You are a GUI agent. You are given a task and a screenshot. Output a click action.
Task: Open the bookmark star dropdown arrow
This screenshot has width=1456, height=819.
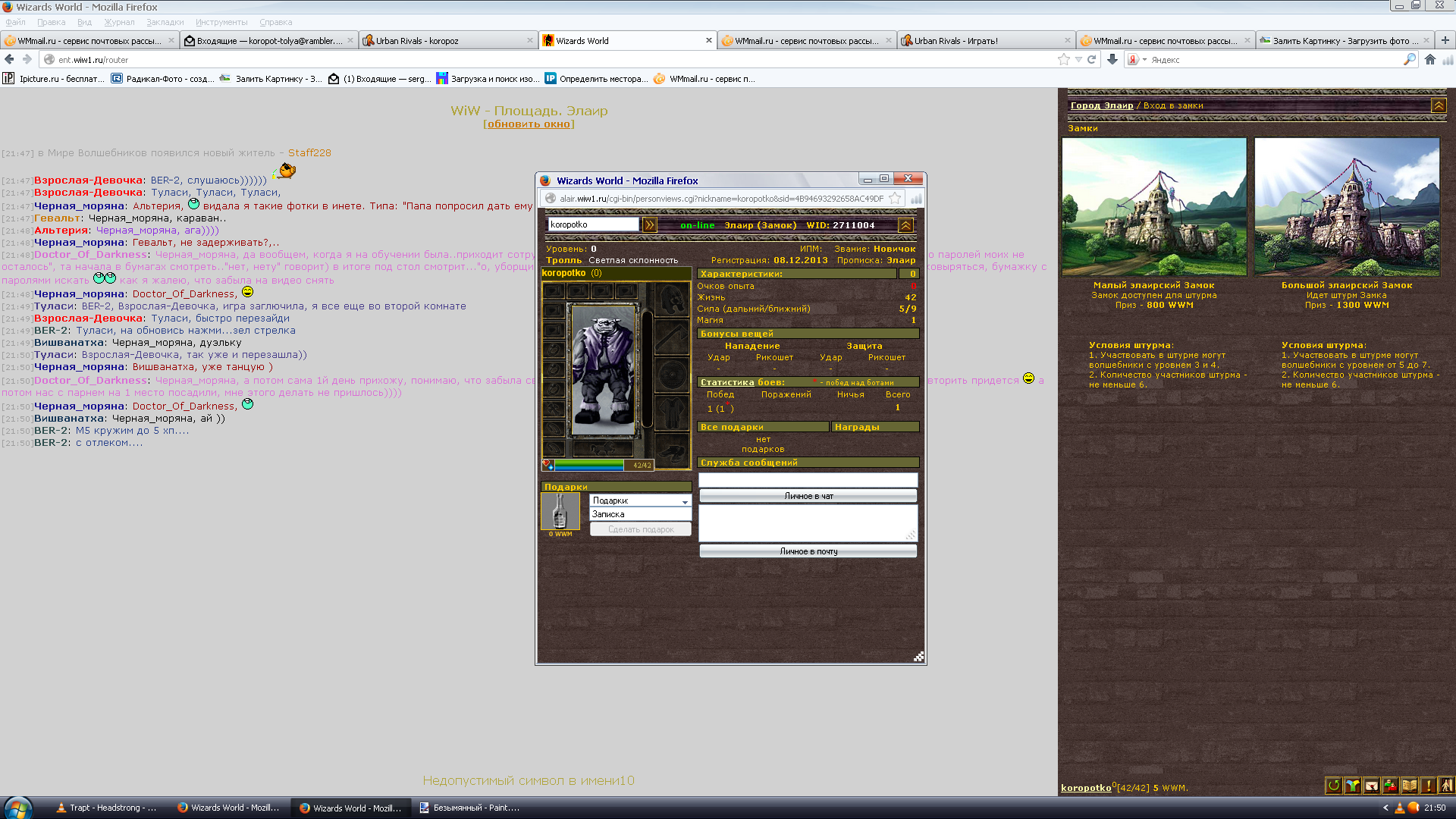pyautogui.click(x=1078, y=59)
